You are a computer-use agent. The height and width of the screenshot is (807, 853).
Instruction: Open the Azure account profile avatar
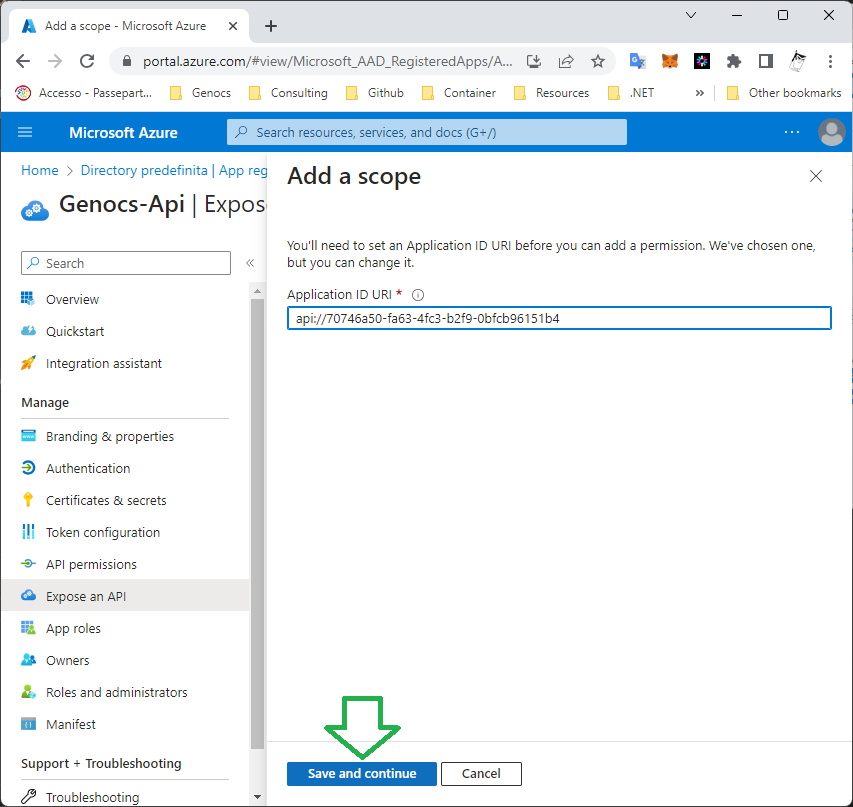point(830,132)
